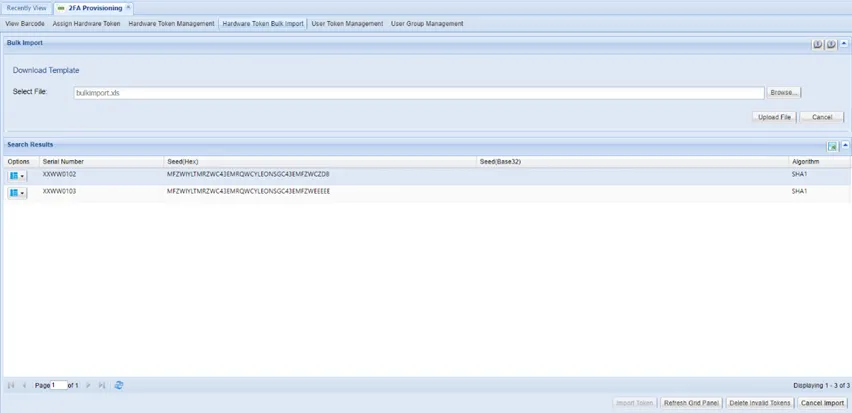Export search results with the green spreadsheet icon
852x413 pixels.
point(832,146)
